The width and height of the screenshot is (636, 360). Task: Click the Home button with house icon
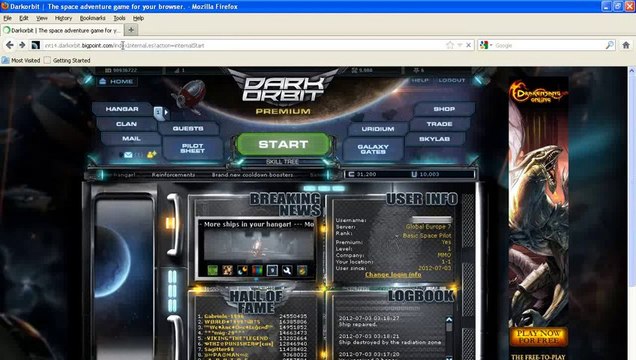click(x=116, y=81)
